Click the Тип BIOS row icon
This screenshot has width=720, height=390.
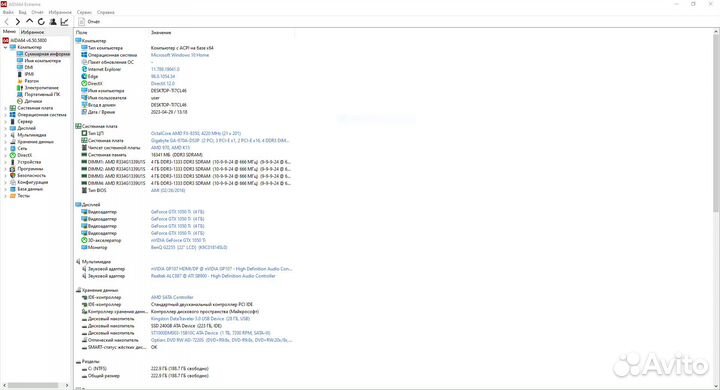[84, 190]
